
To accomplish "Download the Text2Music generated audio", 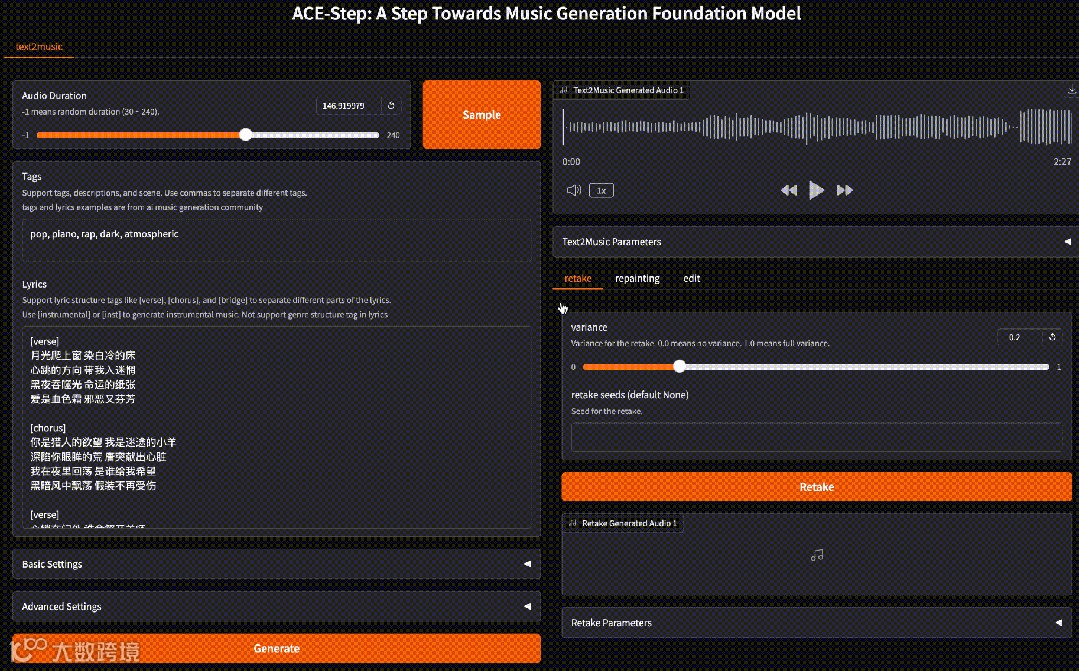I will 1071,90.
